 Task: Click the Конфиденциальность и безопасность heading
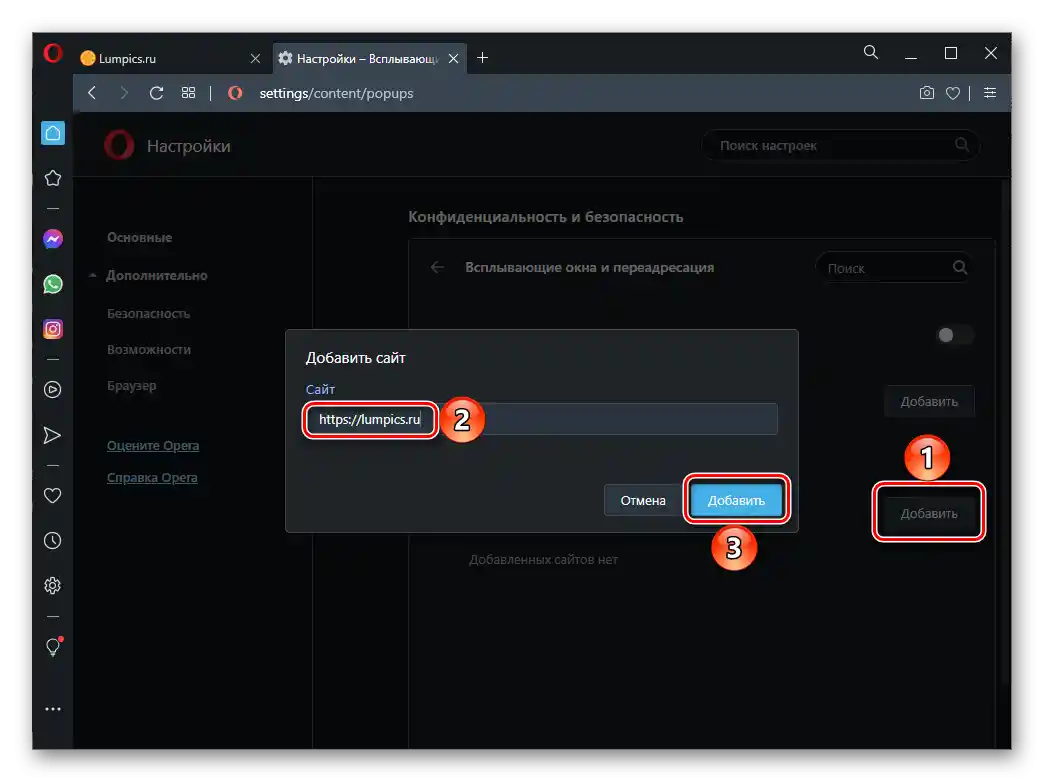tap(545, 217)
